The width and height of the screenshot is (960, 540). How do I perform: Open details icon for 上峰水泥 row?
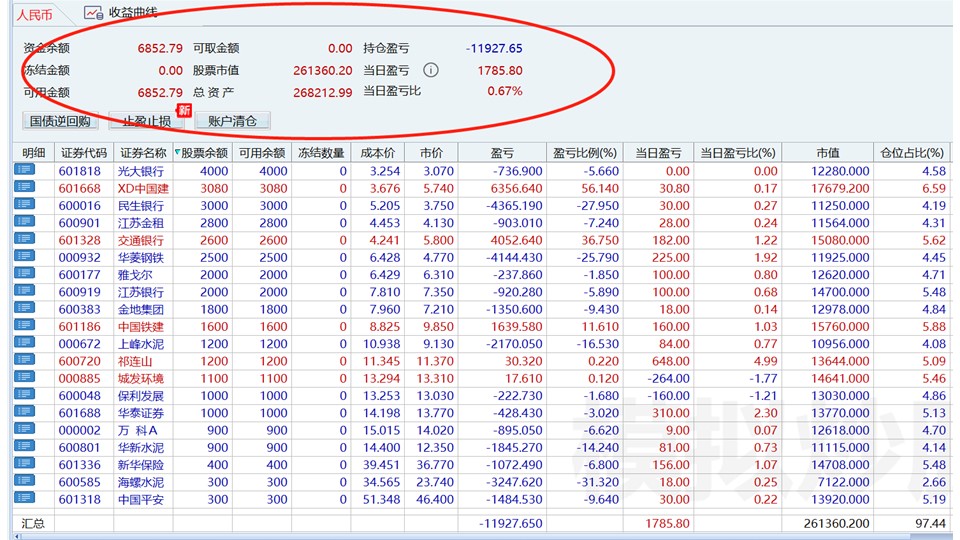click(x=24, y=342)
